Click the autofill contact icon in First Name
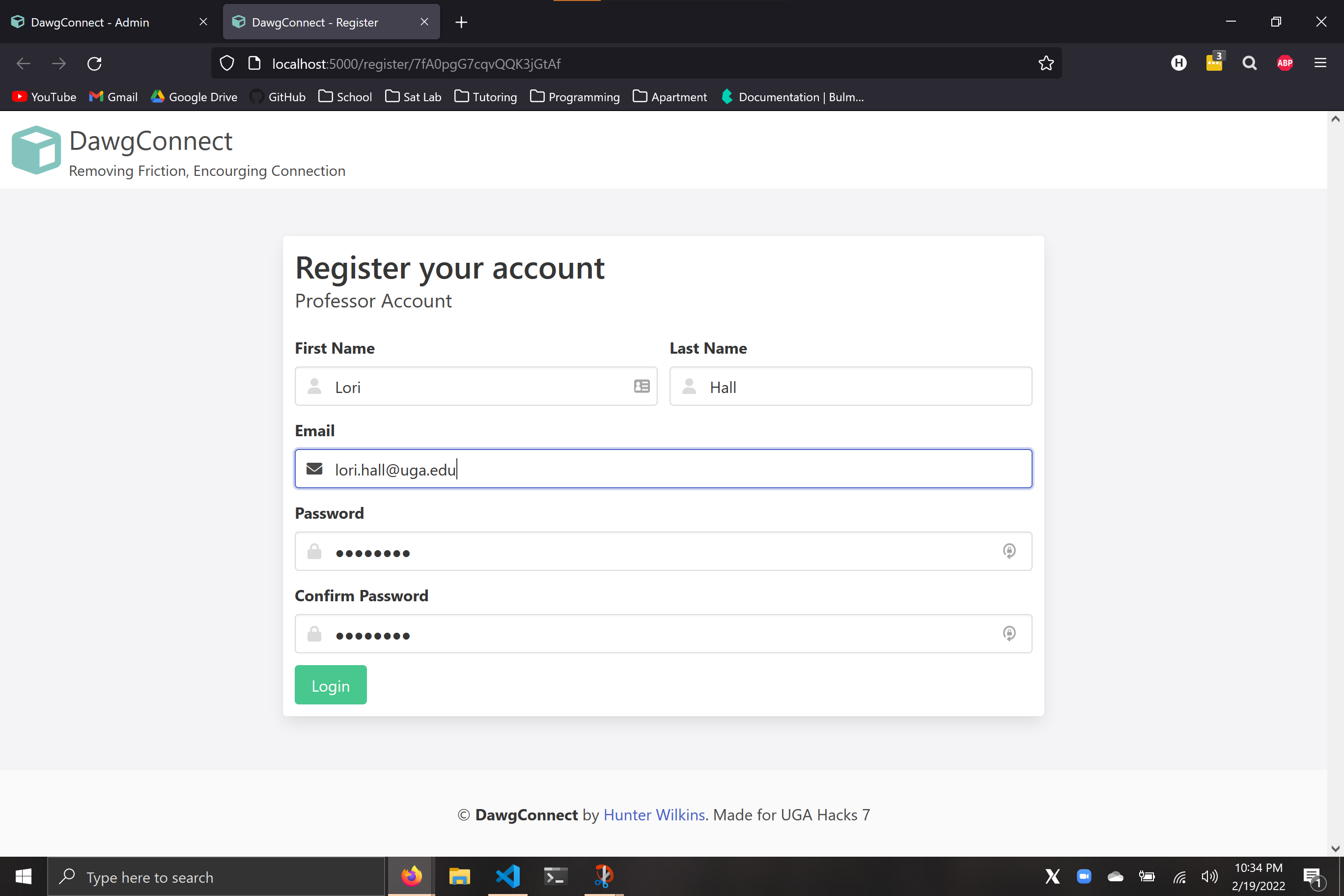This screenshot has height=896, width=1344. click(x=641, y=386)
